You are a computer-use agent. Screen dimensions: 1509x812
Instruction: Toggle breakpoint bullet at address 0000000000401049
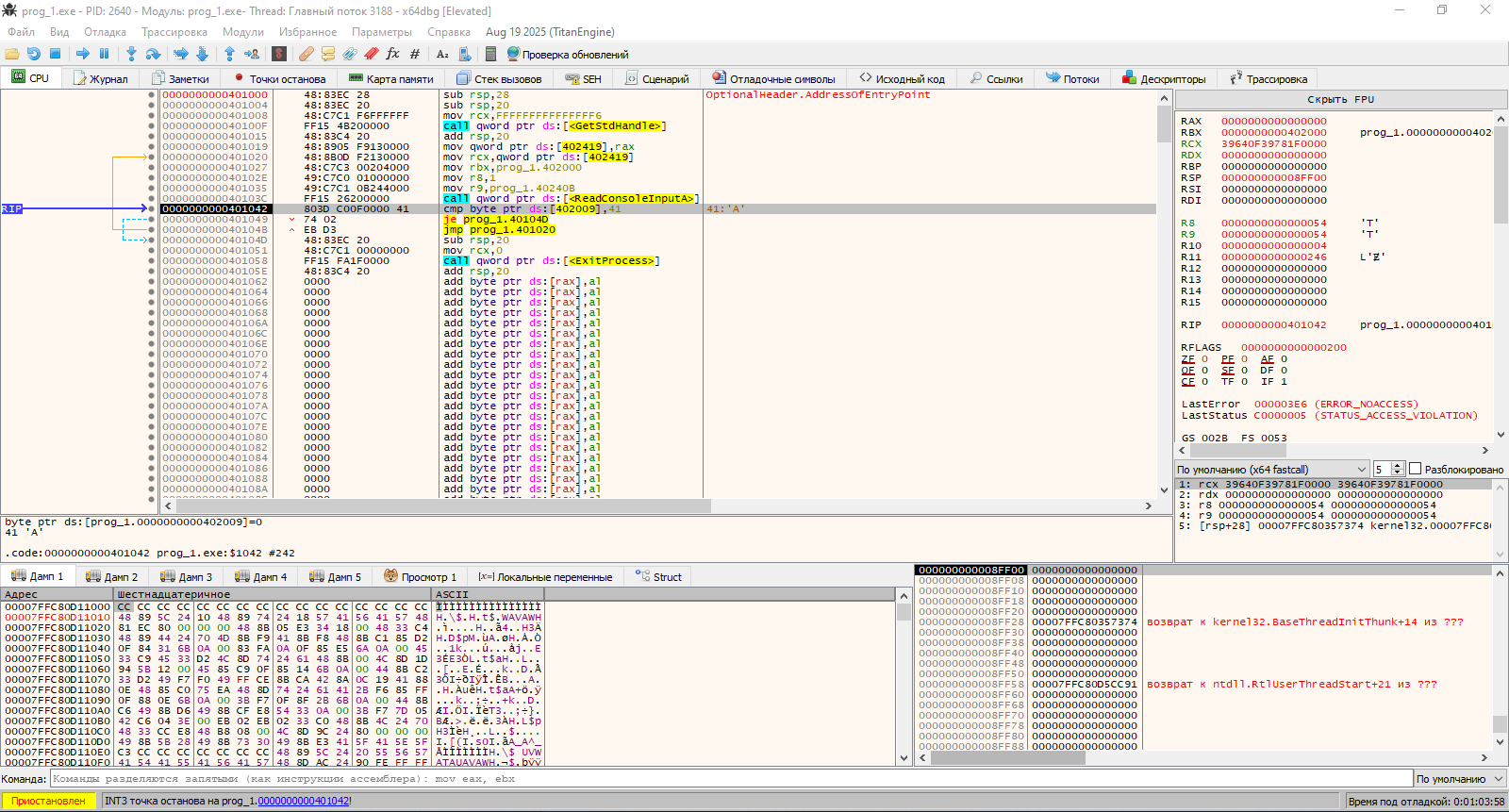(152, 219)
